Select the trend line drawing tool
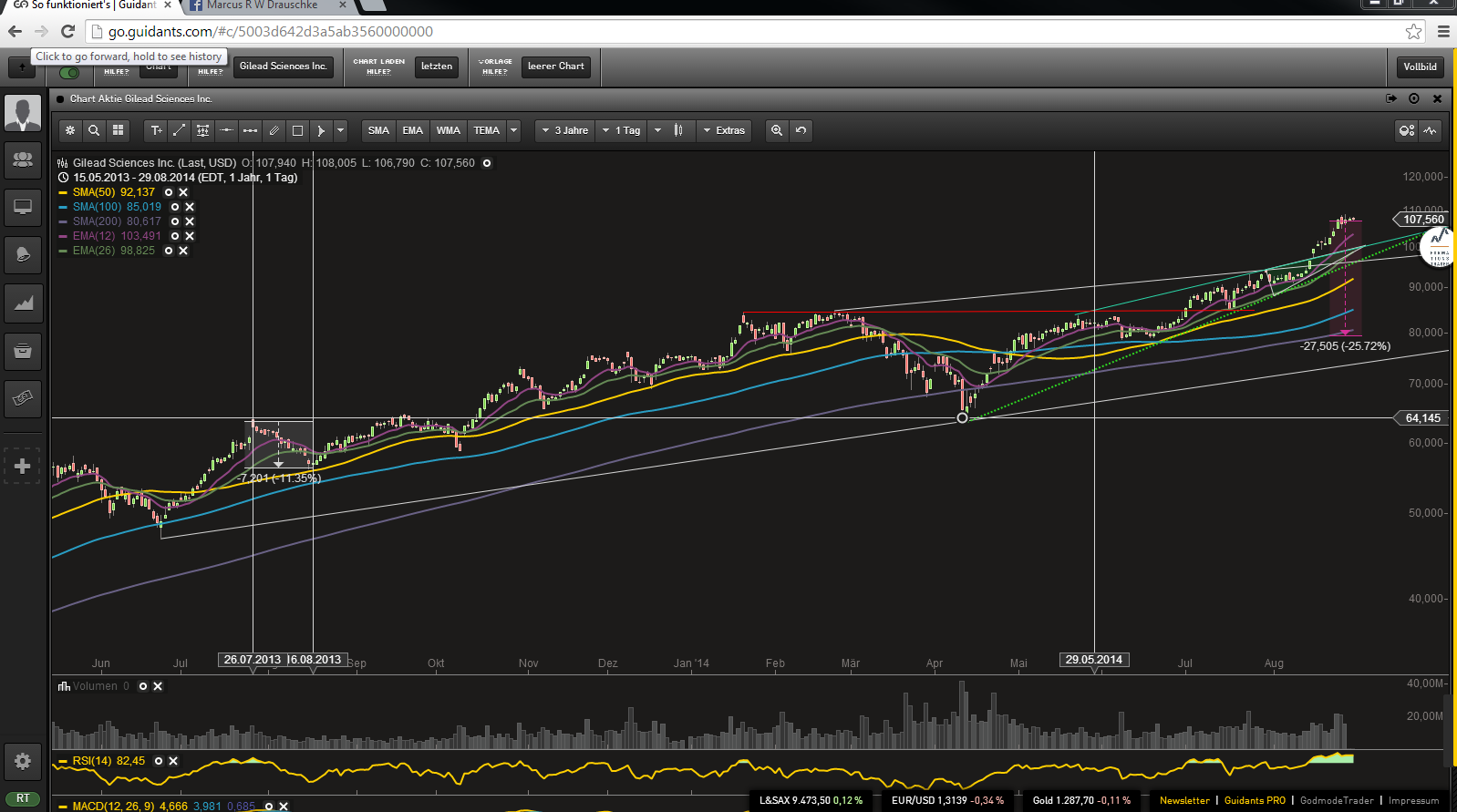 coord(180,130)
